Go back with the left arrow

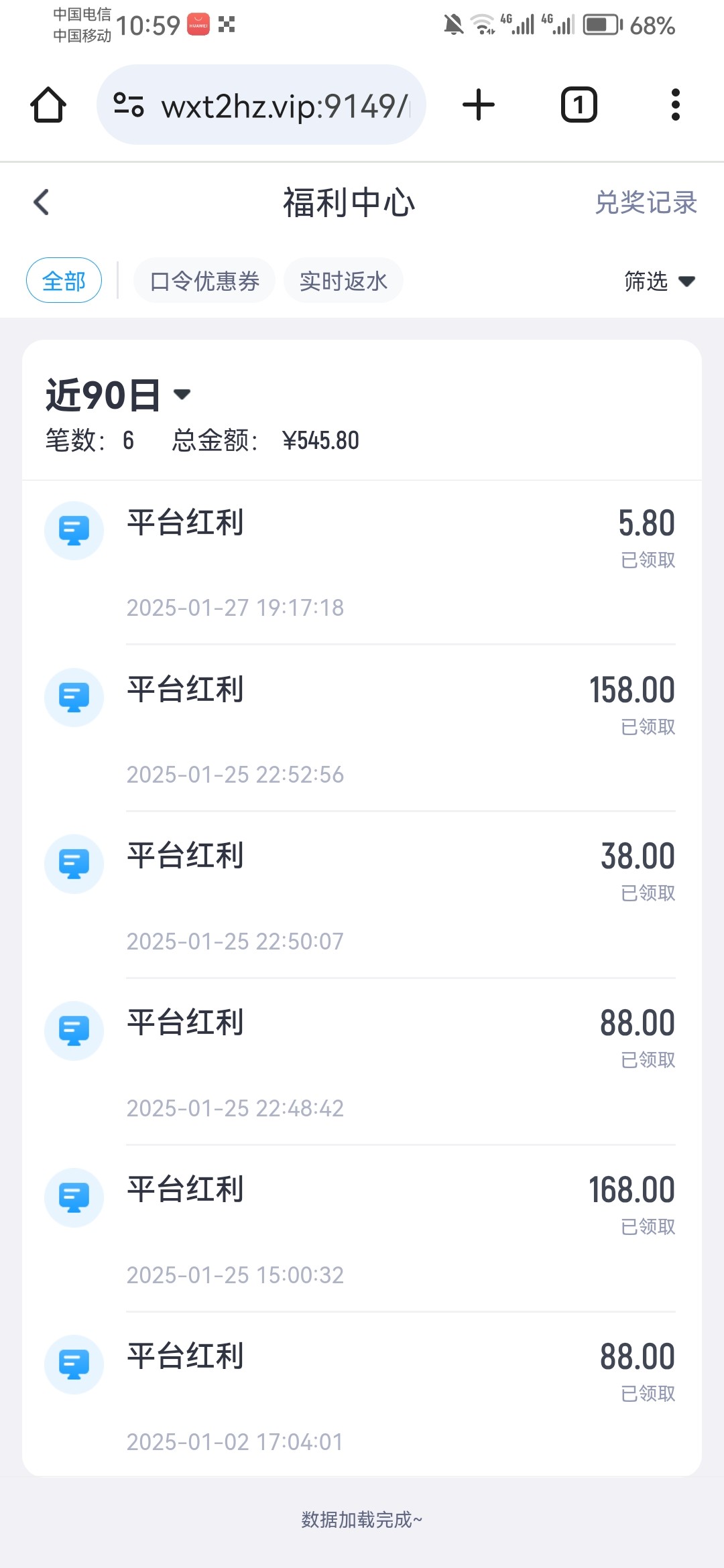[x=42, y=202]
